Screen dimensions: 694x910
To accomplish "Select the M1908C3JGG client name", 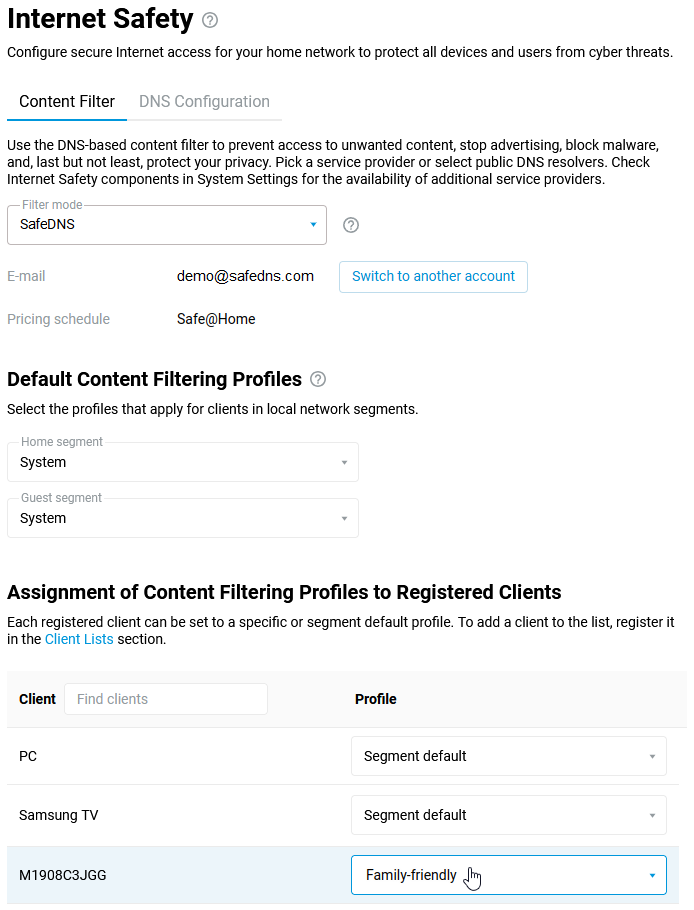I will (x=63, y=875).
